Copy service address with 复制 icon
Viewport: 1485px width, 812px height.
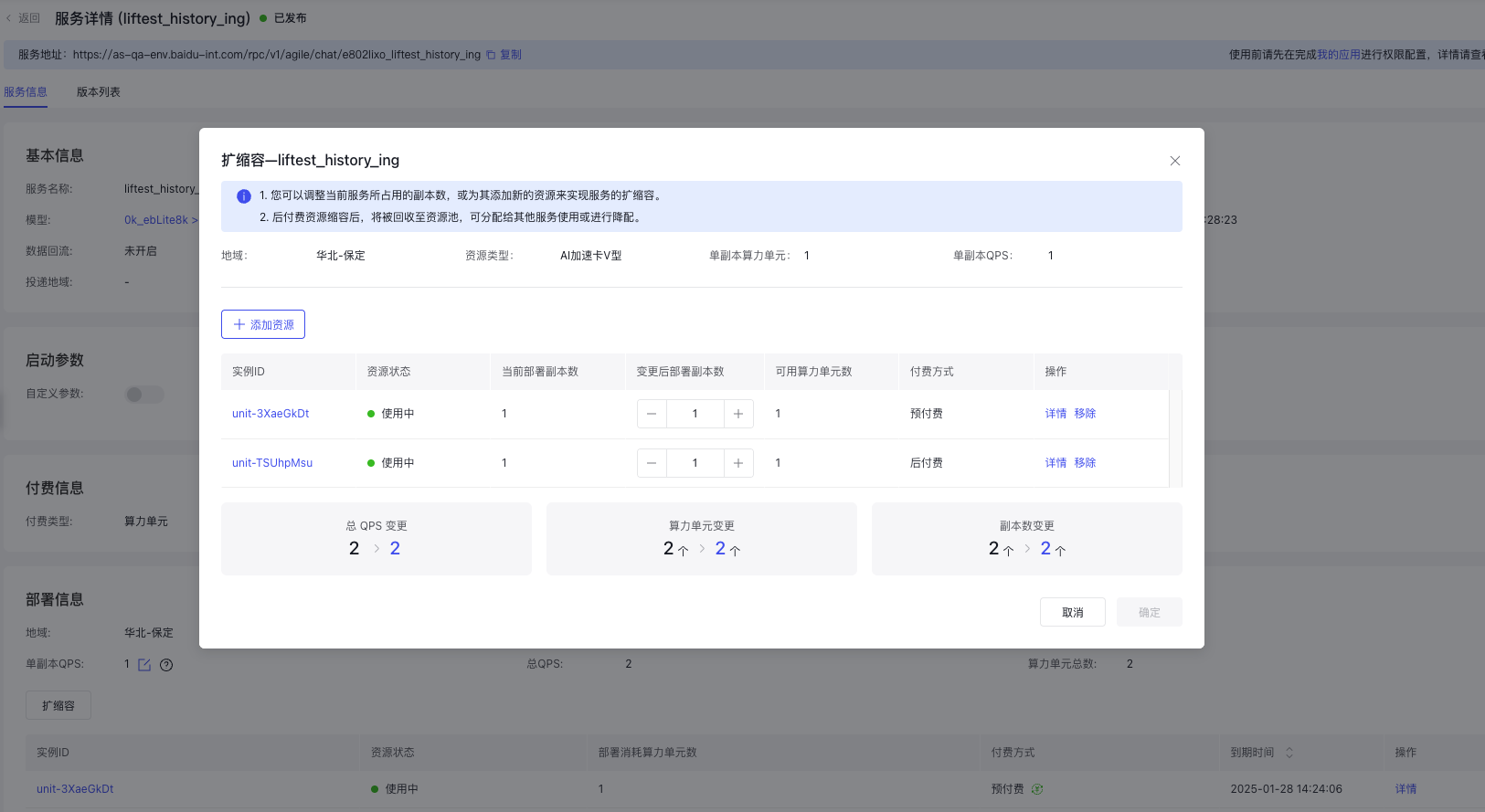504,55
